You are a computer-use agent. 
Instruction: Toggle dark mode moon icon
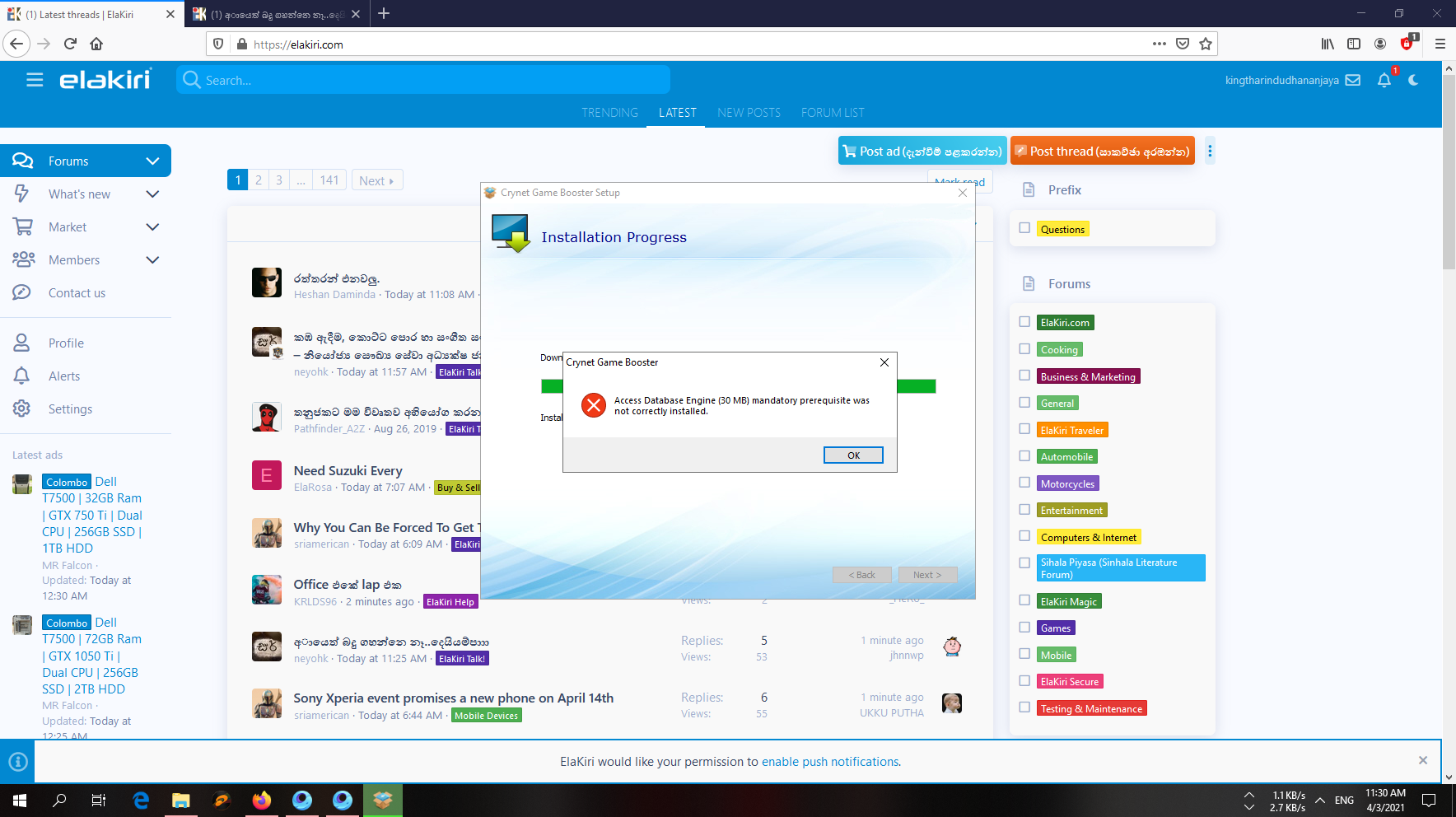point(1414,80)
